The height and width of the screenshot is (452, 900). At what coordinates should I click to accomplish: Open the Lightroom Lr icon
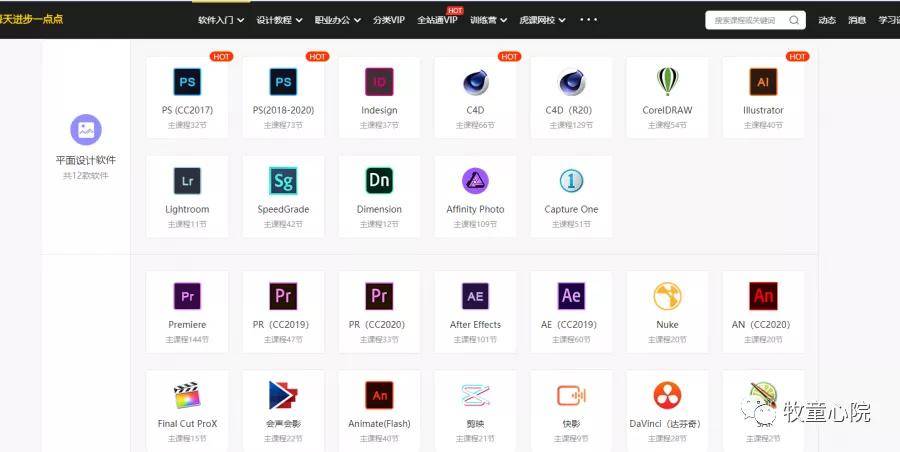coord(187,181)
